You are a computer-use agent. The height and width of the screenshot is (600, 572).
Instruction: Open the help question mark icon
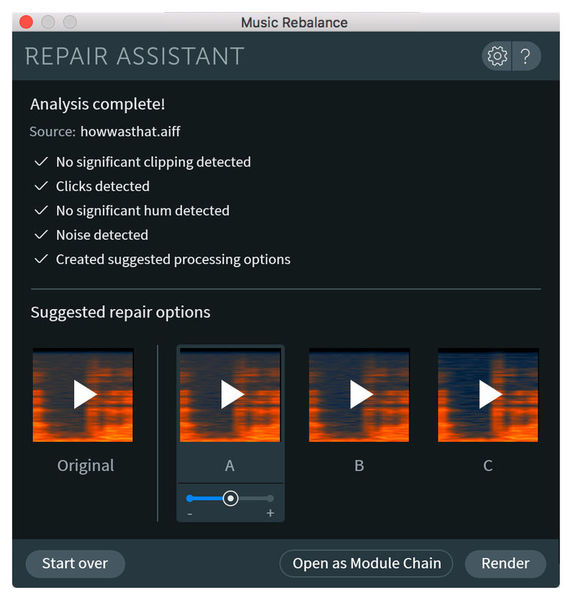coord(526,56)
